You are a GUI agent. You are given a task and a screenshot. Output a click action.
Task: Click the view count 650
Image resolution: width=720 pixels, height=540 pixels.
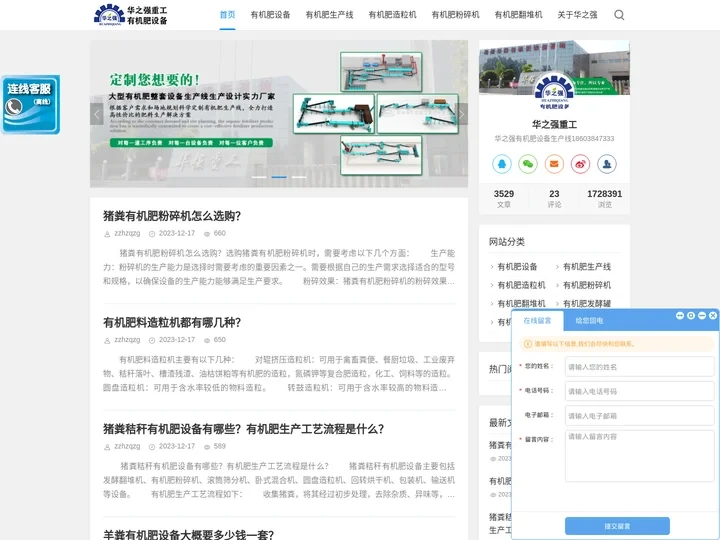pyautogui.click(x=219, y=340)
